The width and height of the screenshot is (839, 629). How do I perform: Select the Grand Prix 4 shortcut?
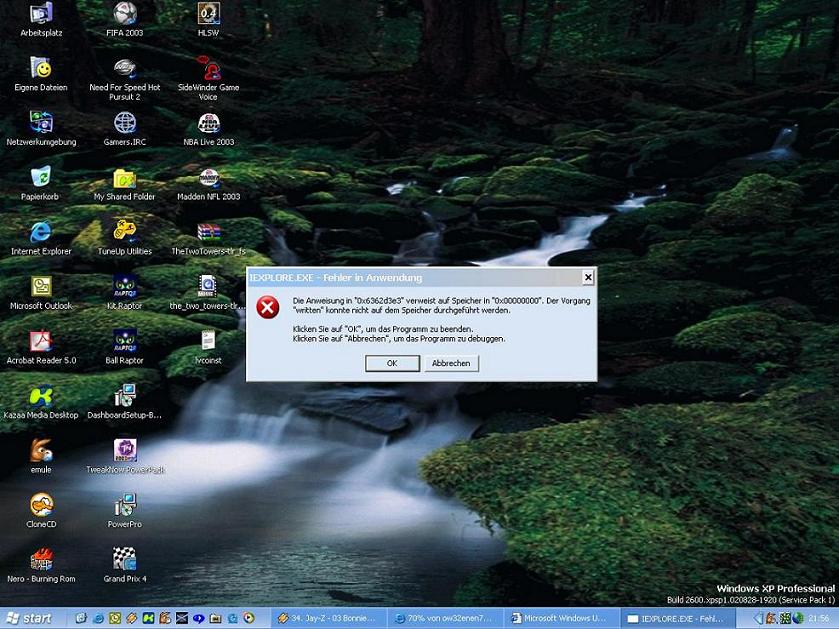tap(125, 565)
